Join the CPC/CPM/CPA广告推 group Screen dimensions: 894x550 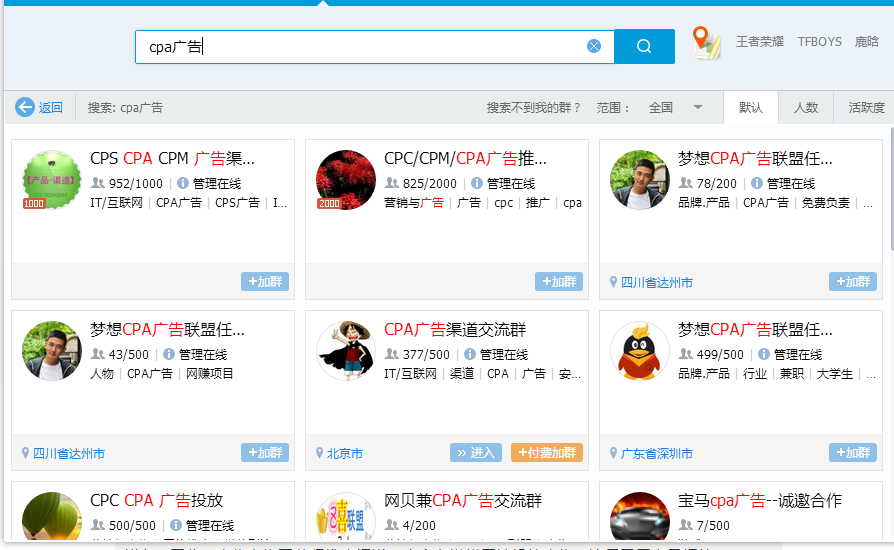559,282
